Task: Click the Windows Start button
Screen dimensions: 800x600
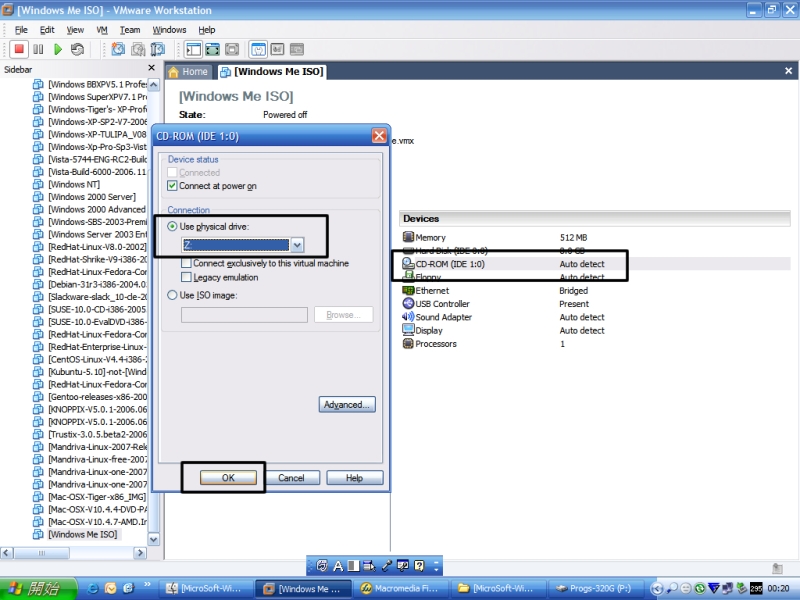Action: coord(38,588)
